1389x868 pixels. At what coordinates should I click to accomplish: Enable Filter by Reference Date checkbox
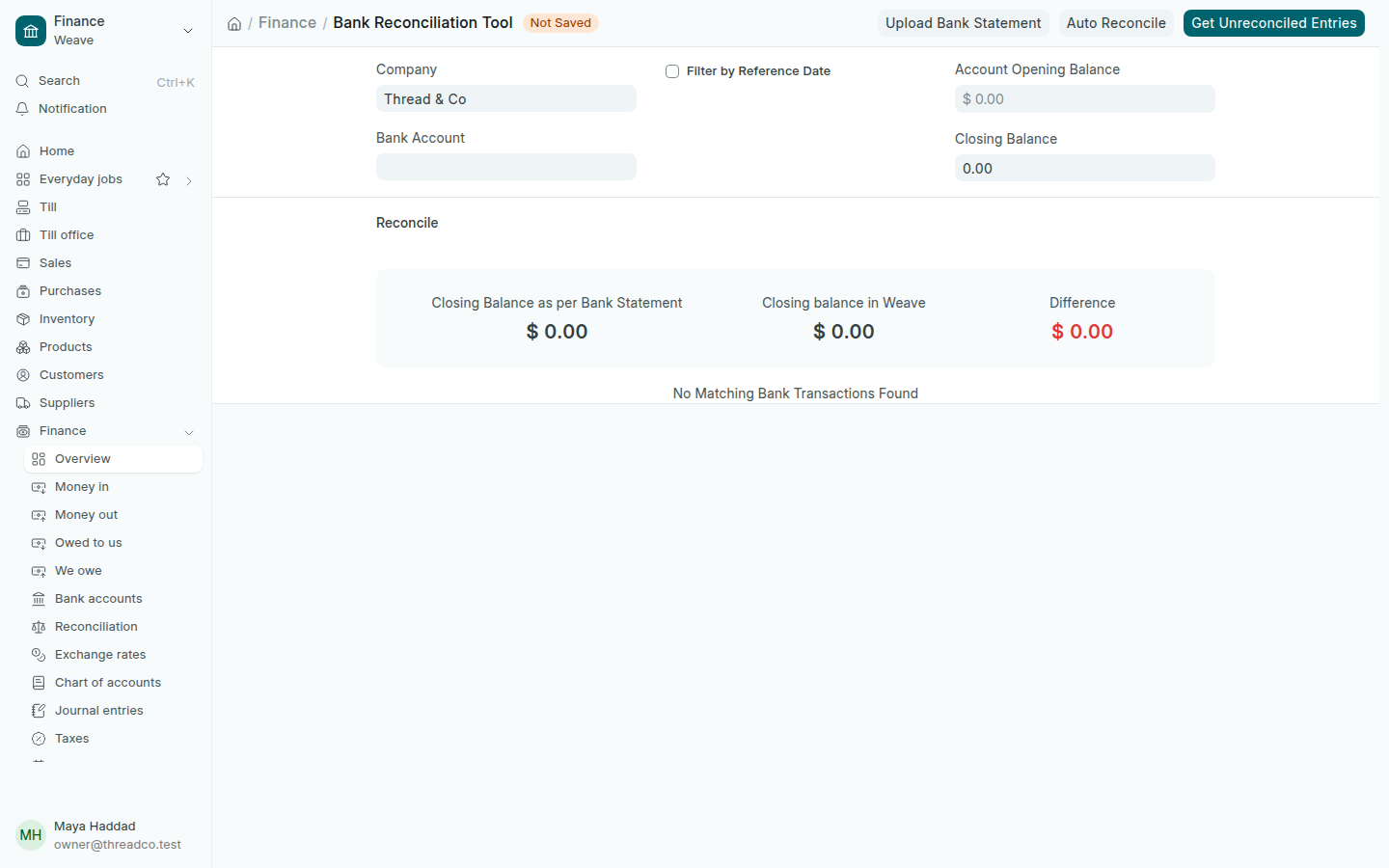click(672, 71)
